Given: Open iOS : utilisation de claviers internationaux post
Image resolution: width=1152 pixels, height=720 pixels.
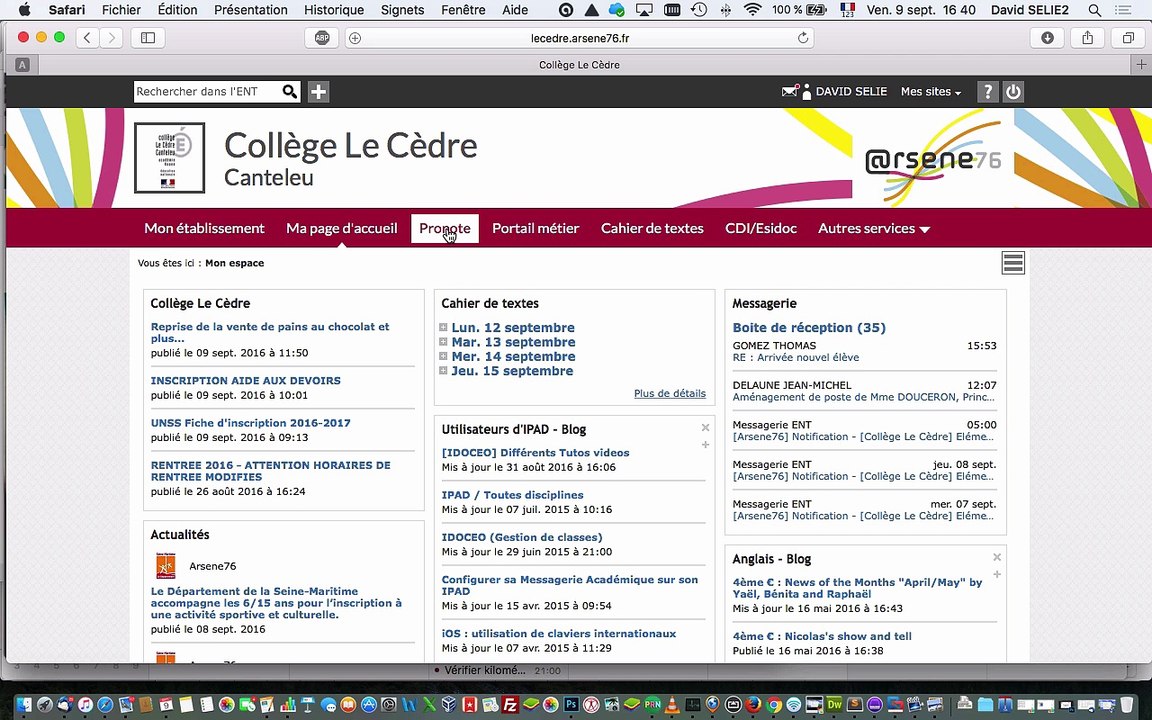Looking at the screenshot, I should click(x=558, y=633).
